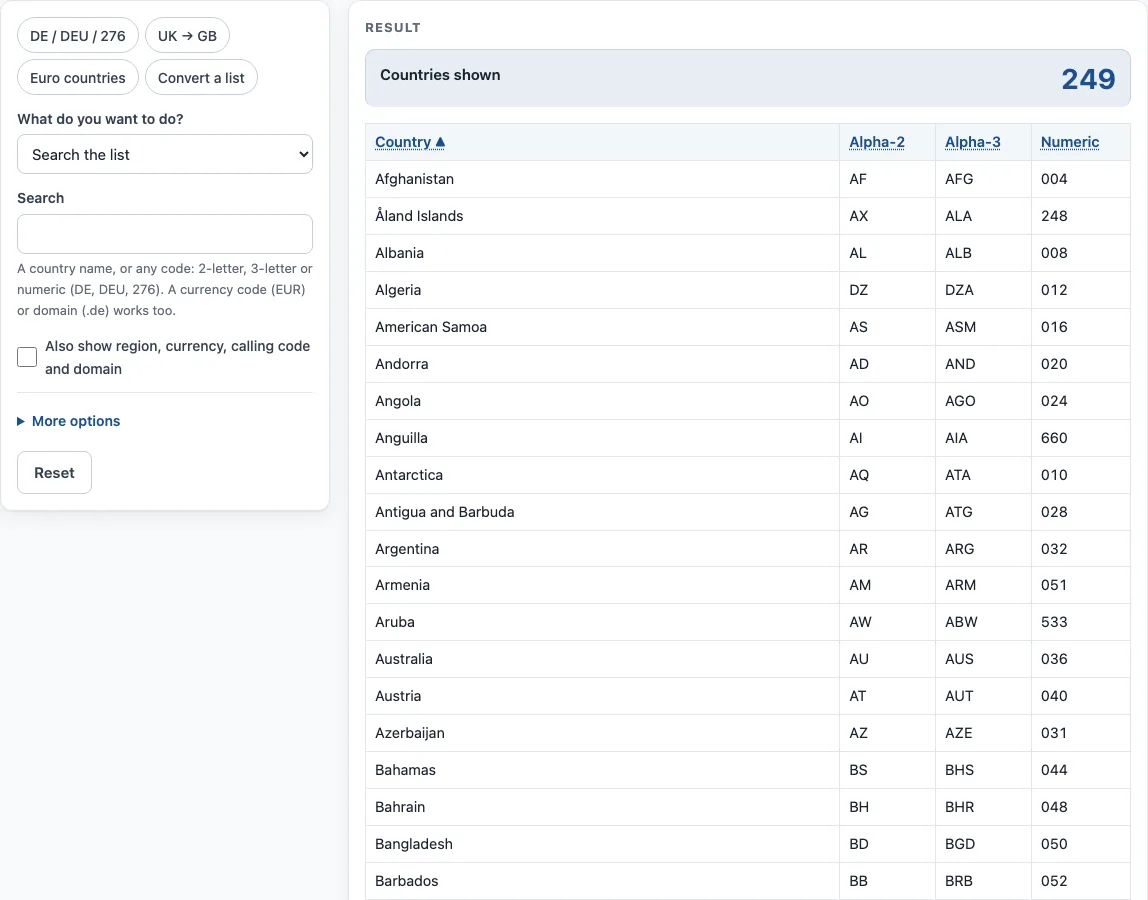Select the Bangladesh country name
The image size is (1148, 900).
[x=414, y=844]
